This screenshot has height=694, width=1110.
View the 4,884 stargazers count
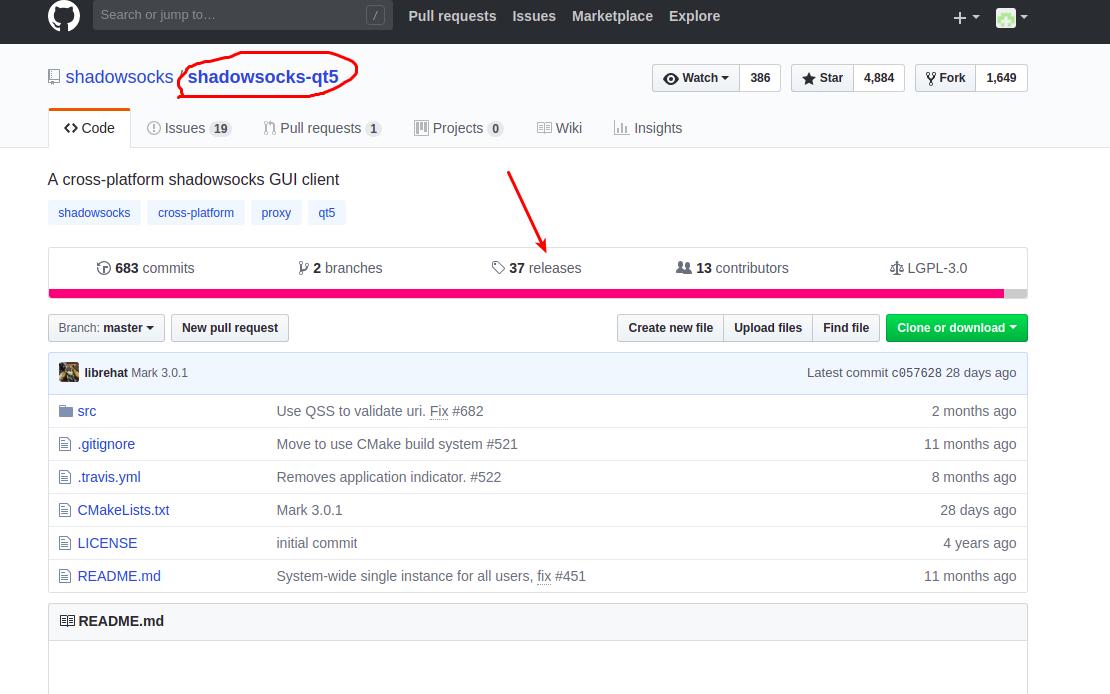[879, 78]
